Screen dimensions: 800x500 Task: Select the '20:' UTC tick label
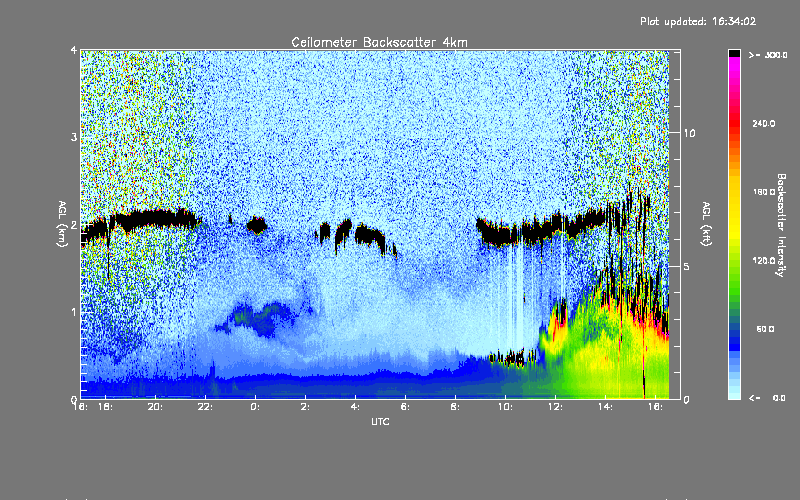point(156,407)
